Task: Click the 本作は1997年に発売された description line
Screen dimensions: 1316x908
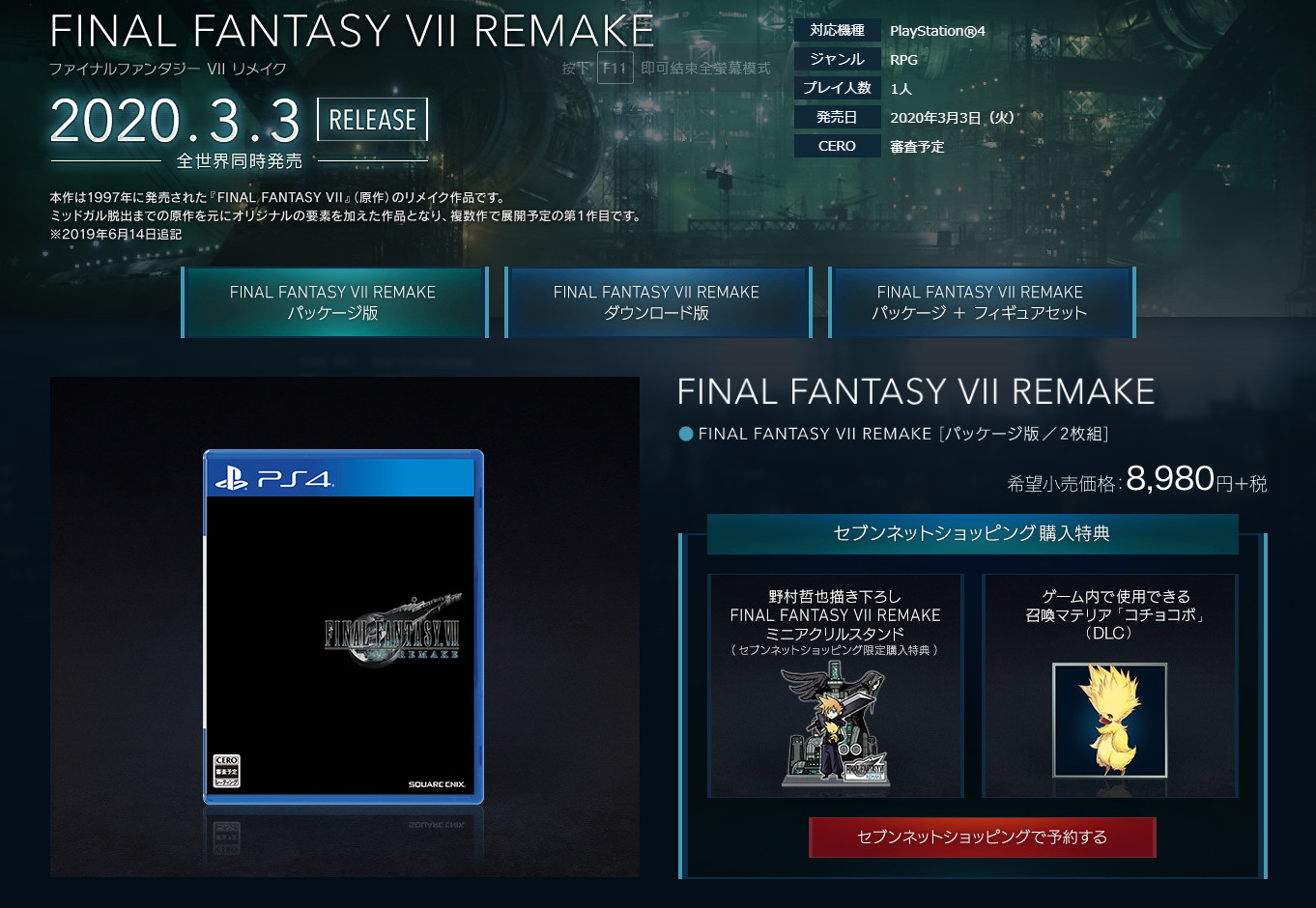Action: (x=277, y=197)
